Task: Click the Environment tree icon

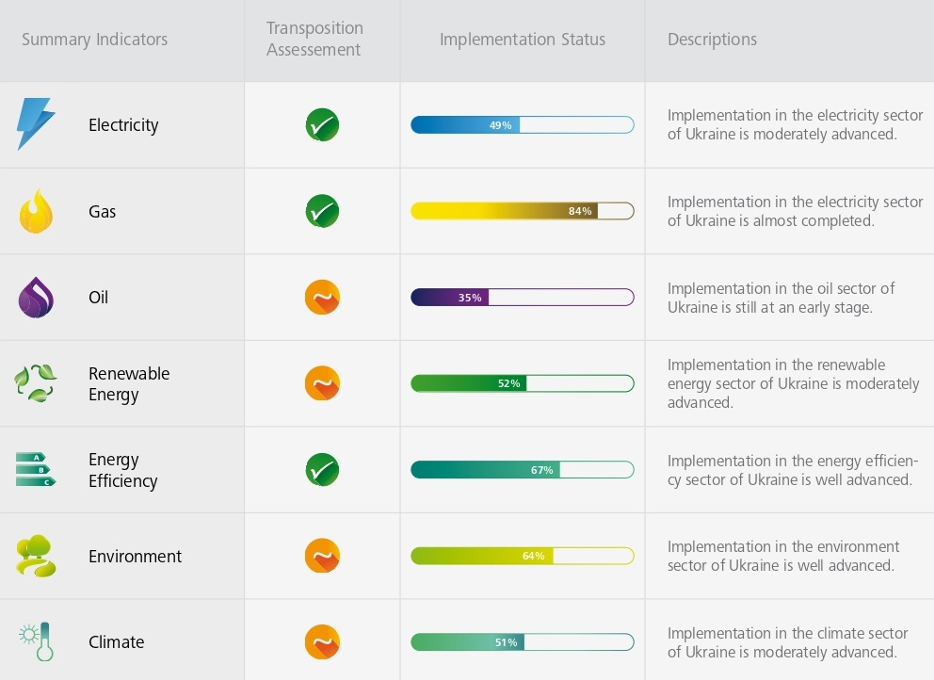Action: click(x=36, y=556)
